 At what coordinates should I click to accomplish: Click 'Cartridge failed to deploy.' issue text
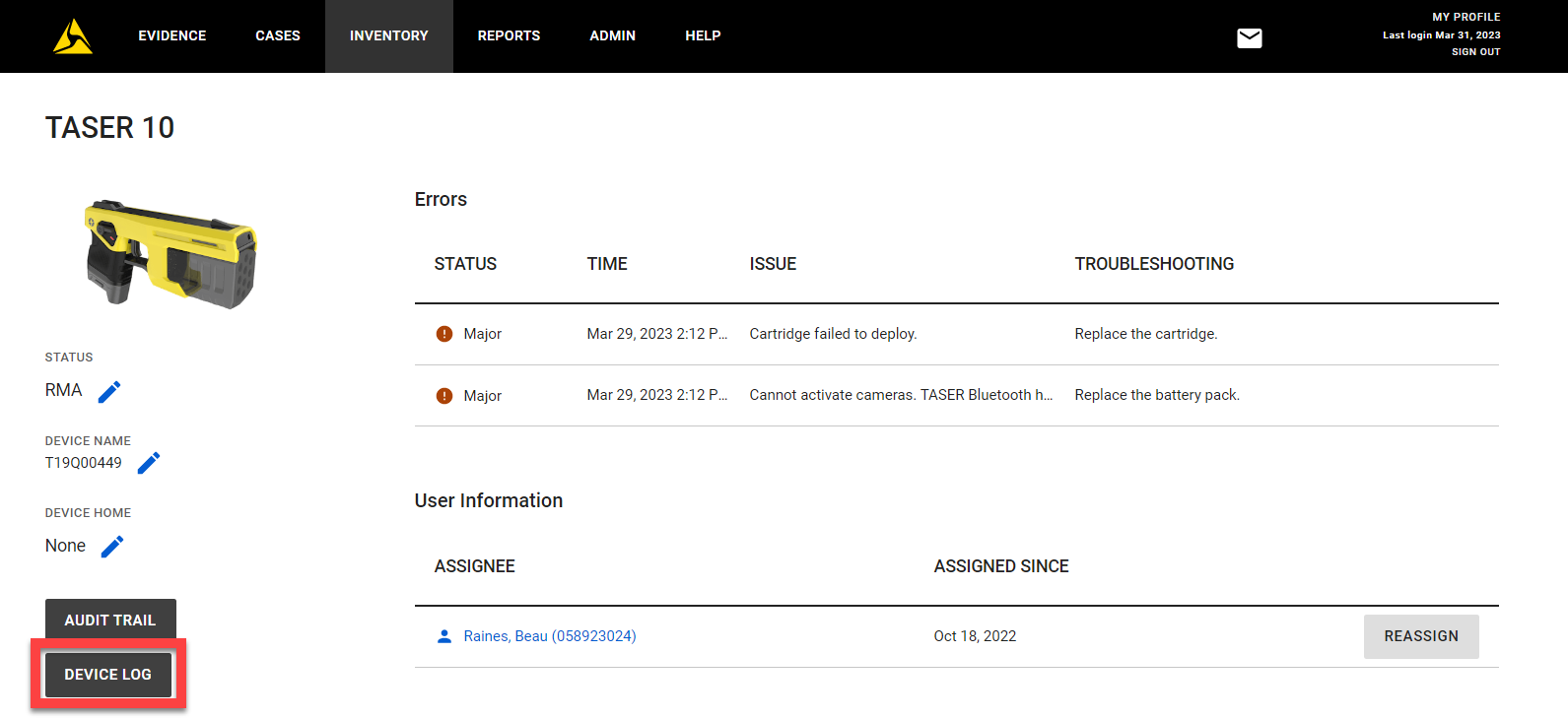833,334
